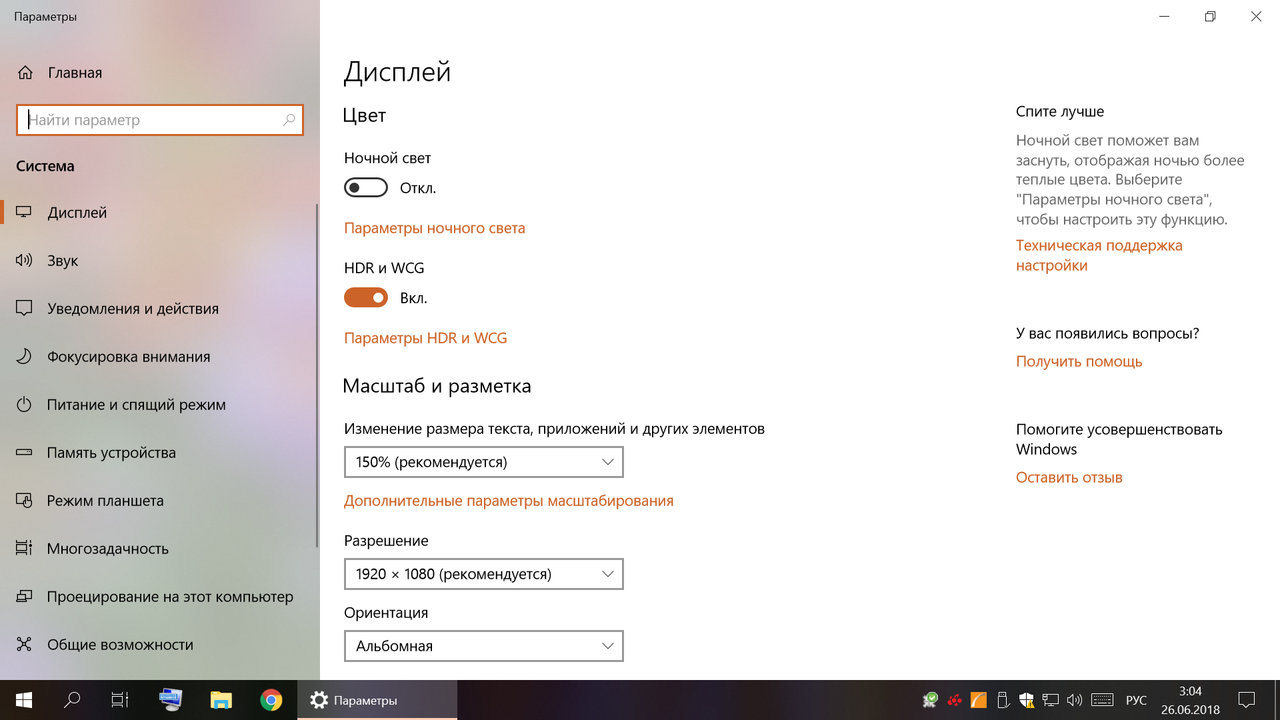Enable the Ночной свет toggle
The width and height of the screenshot is (1280, 720).
click(365, 188)
